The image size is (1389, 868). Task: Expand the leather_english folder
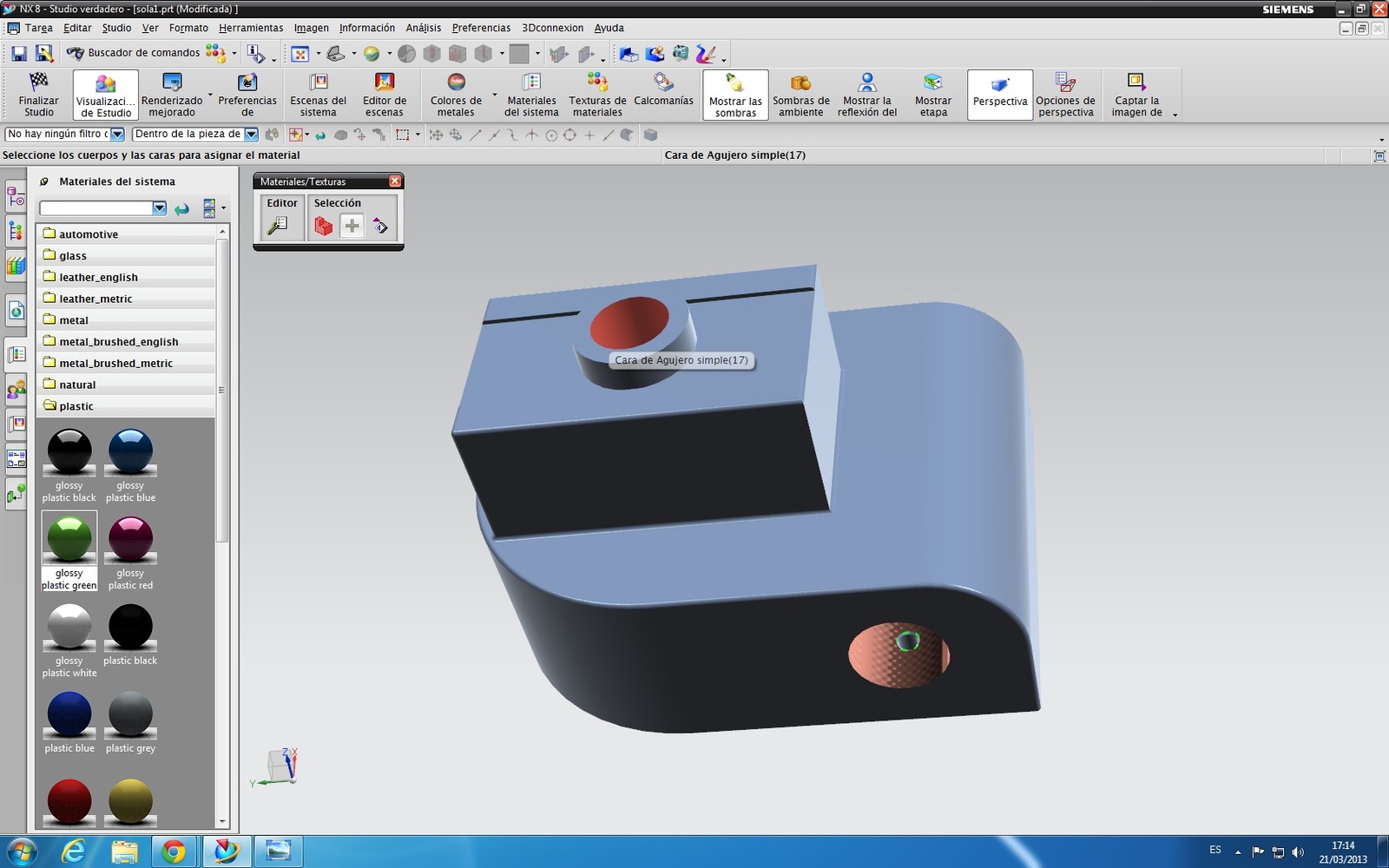[126, 277]
